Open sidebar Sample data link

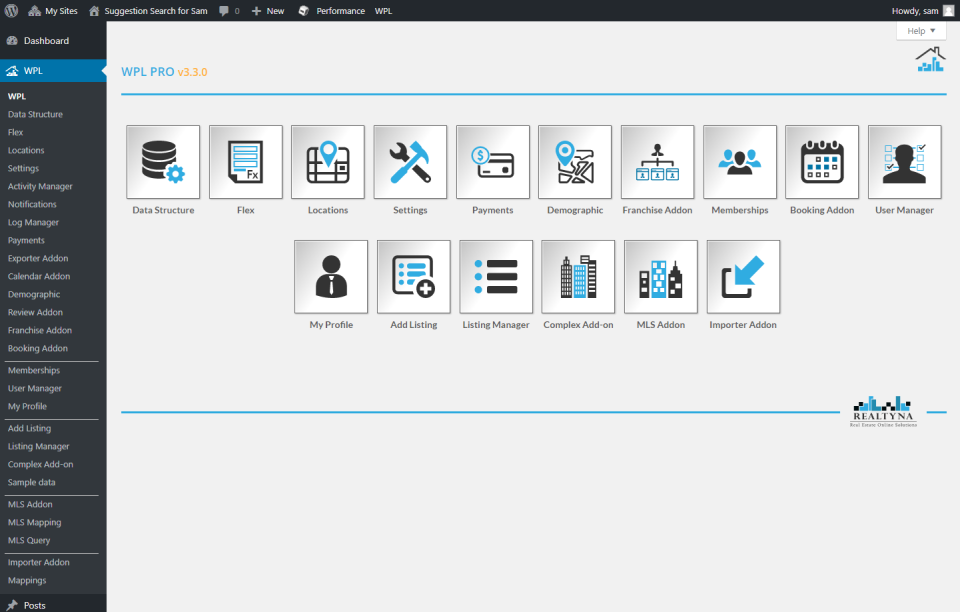(x=31, y=482)
